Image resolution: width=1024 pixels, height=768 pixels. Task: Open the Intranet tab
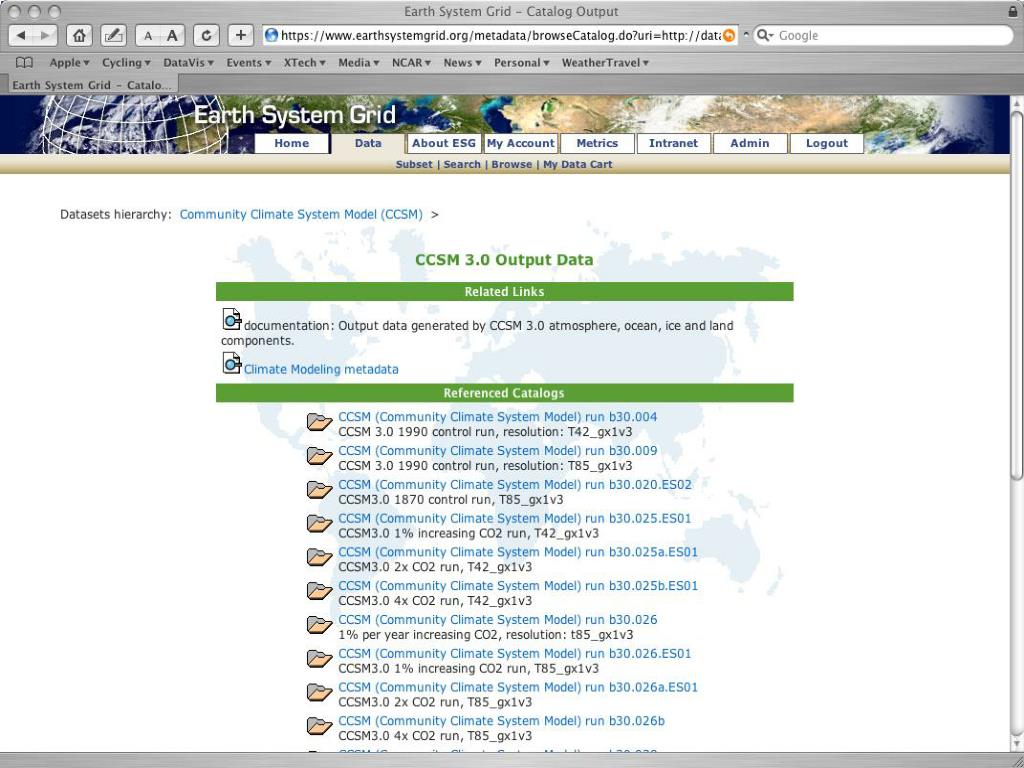pyautogui.click(x=673, y=143)
